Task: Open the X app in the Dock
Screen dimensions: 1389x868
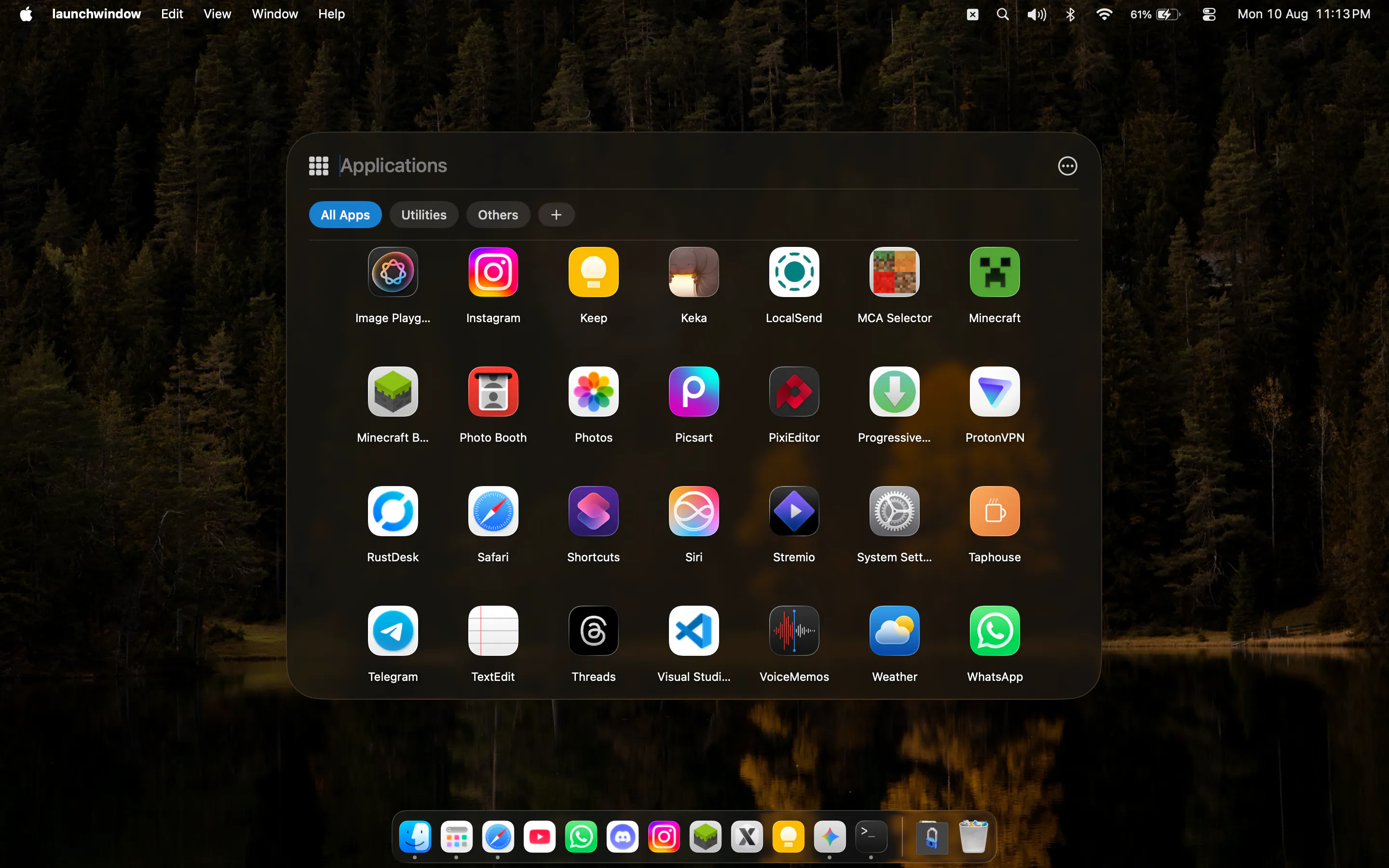Action: click(747, 837)
